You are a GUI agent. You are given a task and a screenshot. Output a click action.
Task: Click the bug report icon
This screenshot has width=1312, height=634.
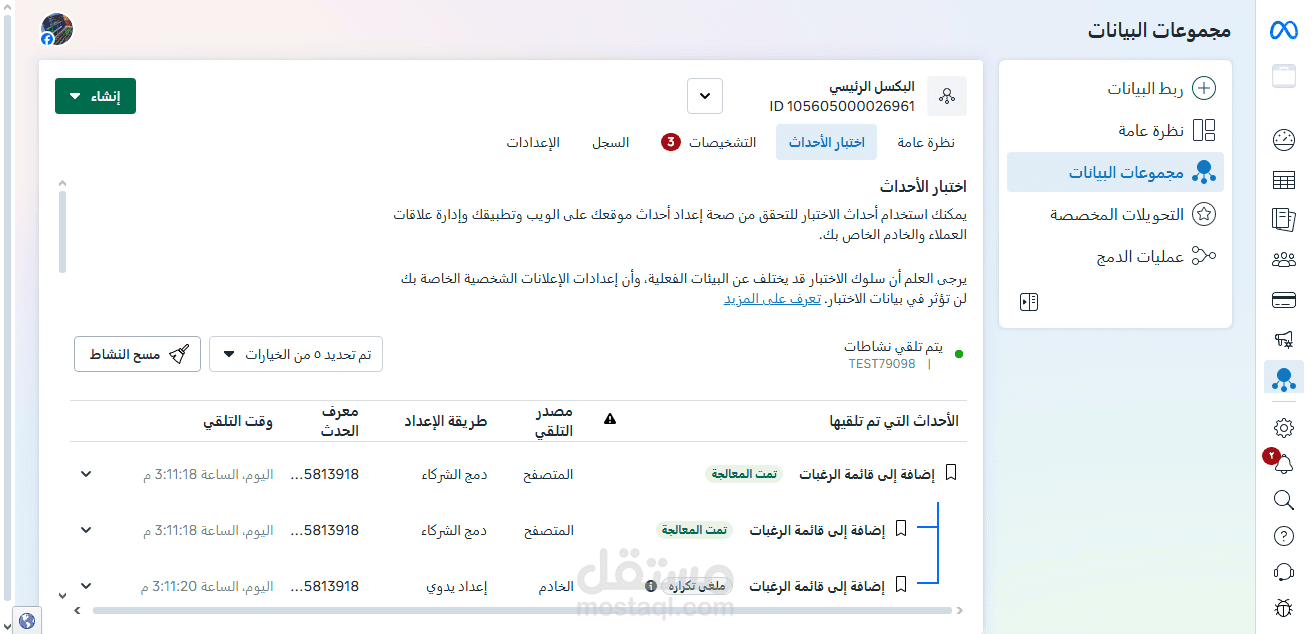click(x=1284, y=607)
